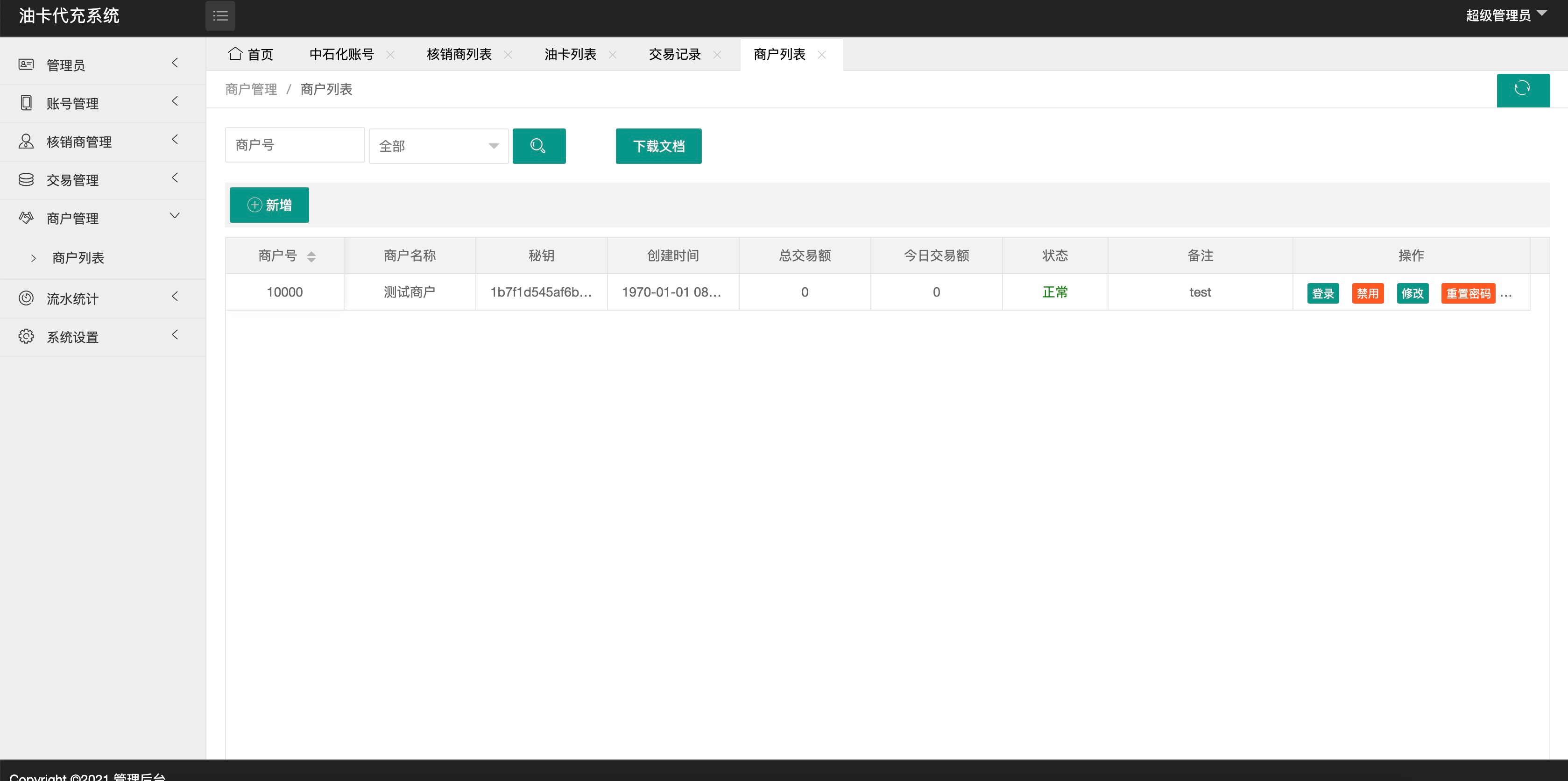Toggle 流水统计 sidebar menu

pos(97,297)
